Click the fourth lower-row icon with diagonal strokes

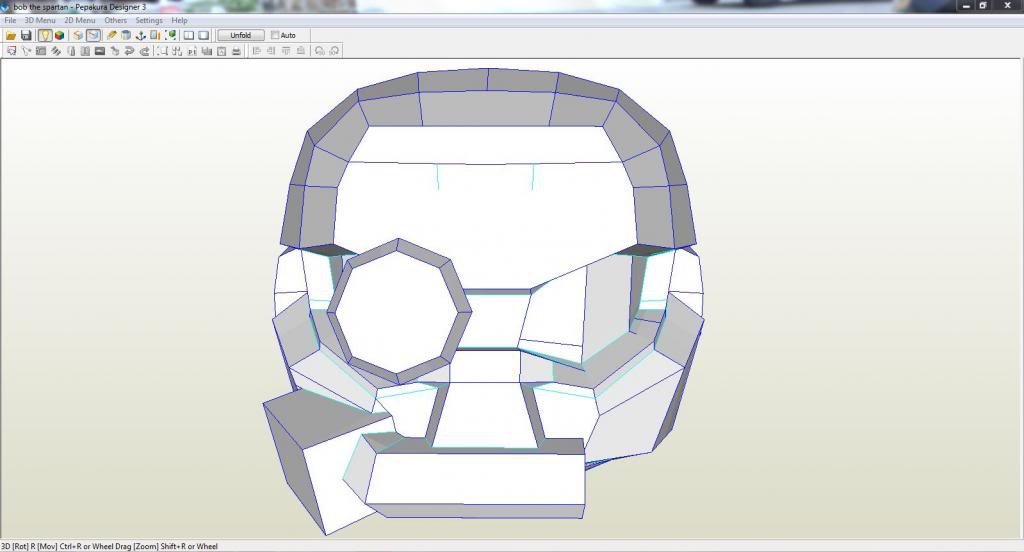tap(56, 51)
